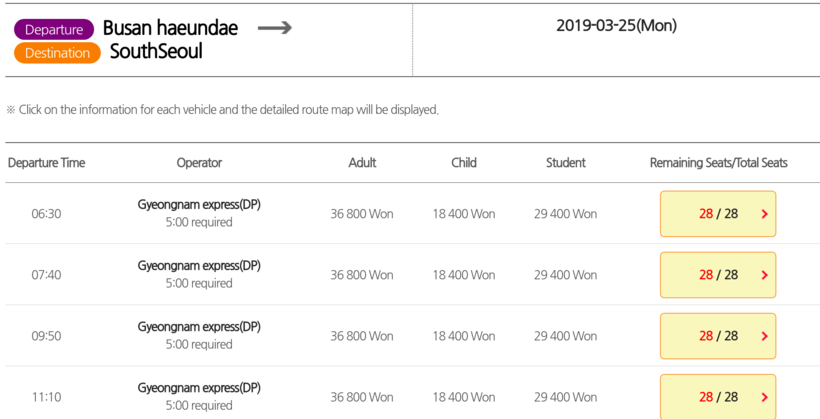820x419 pixels.
Task: Click the Departure Time column header
Action: (46, 163)
